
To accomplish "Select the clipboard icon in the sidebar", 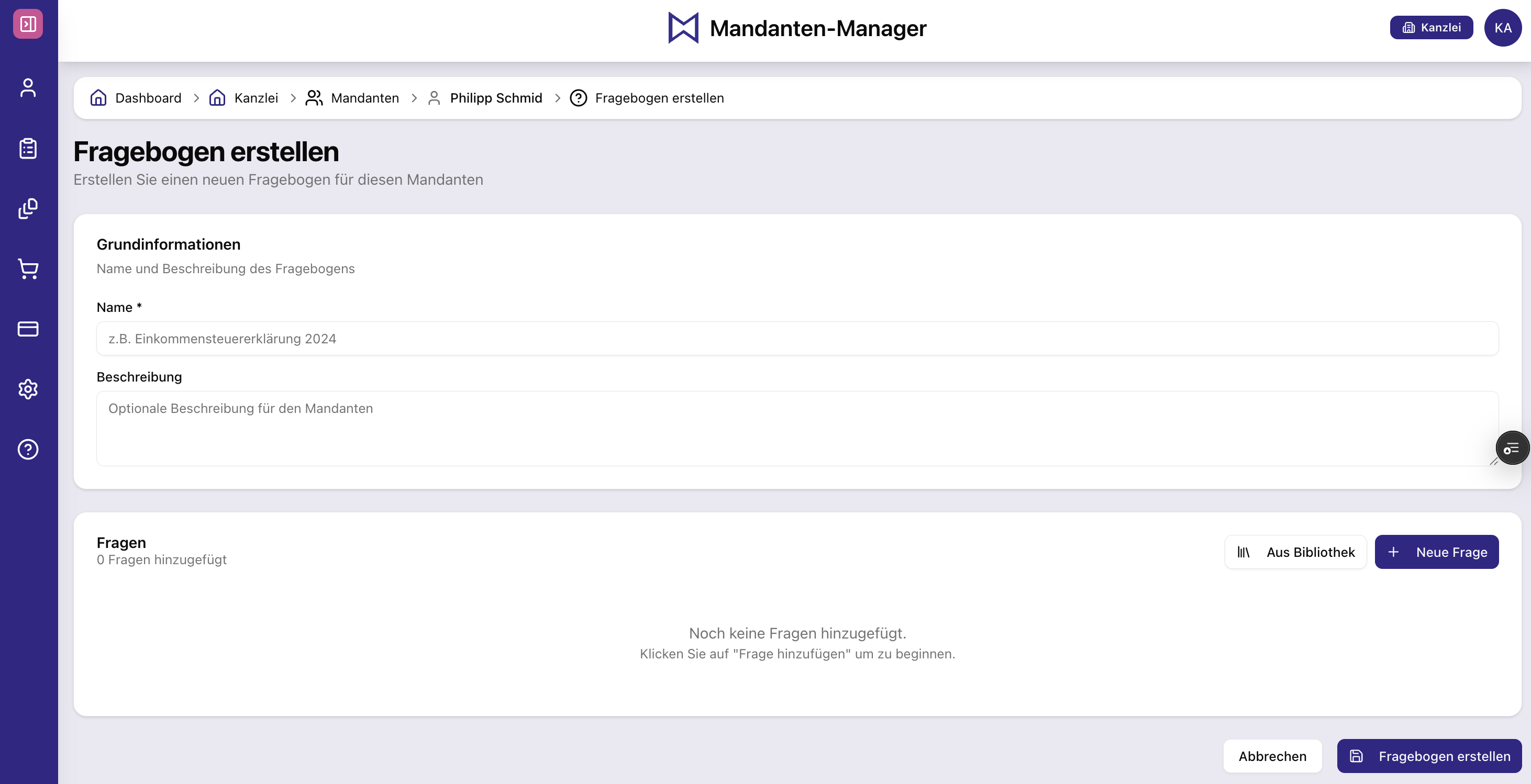I will click(28, 149).
